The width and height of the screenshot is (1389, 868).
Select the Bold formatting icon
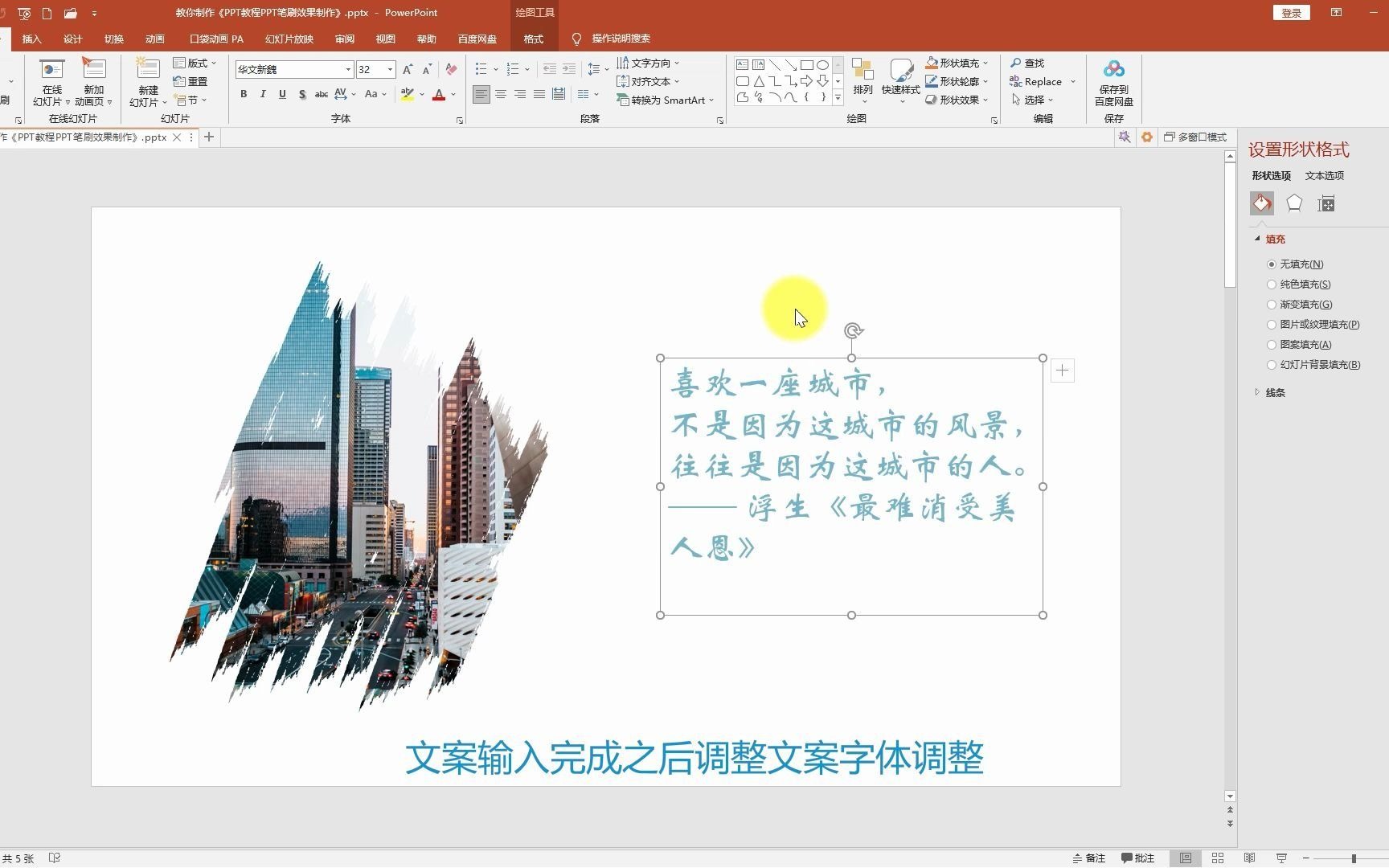pos(244,94)
